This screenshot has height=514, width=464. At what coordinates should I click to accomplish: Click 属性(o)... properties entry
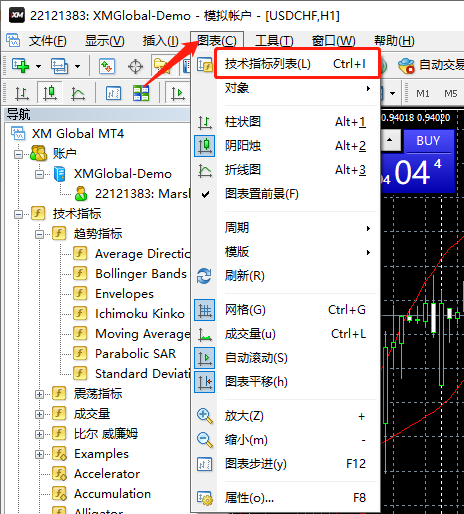click(286, 498)
